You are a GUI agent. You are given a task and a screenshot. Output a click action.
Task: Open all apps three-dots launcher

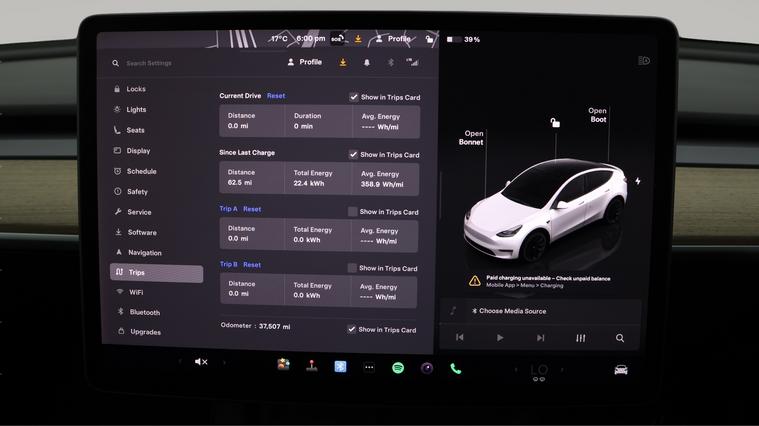pos(369,367)
